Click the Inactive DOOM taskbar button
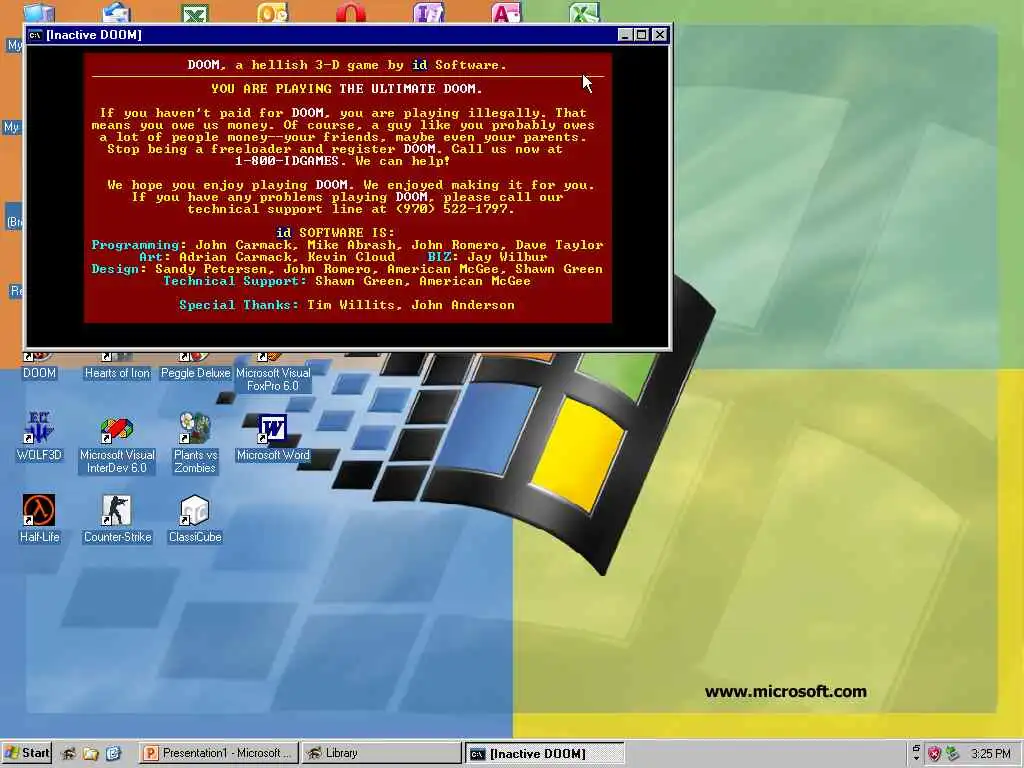1024x768 pixels. point(545,753)
